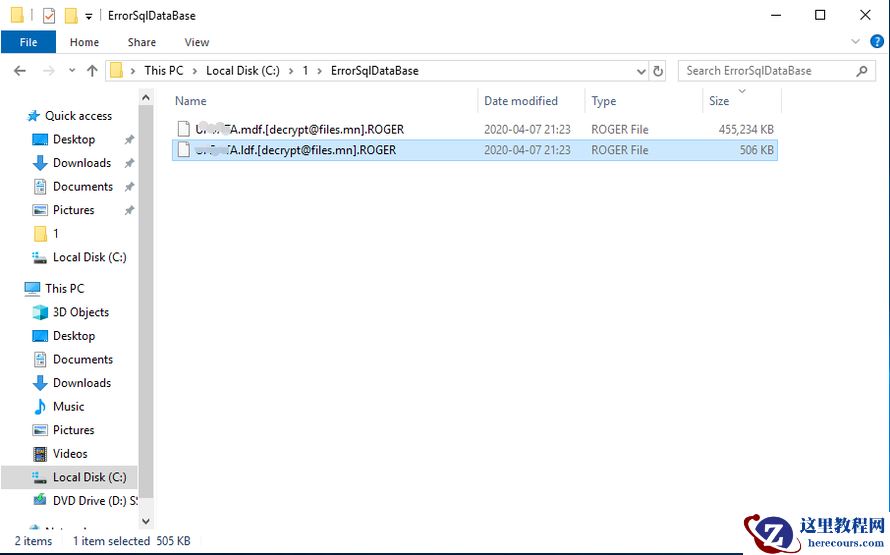
Task: Click folder '1' in address breadcrumb
Action: [x=305, y=71]
